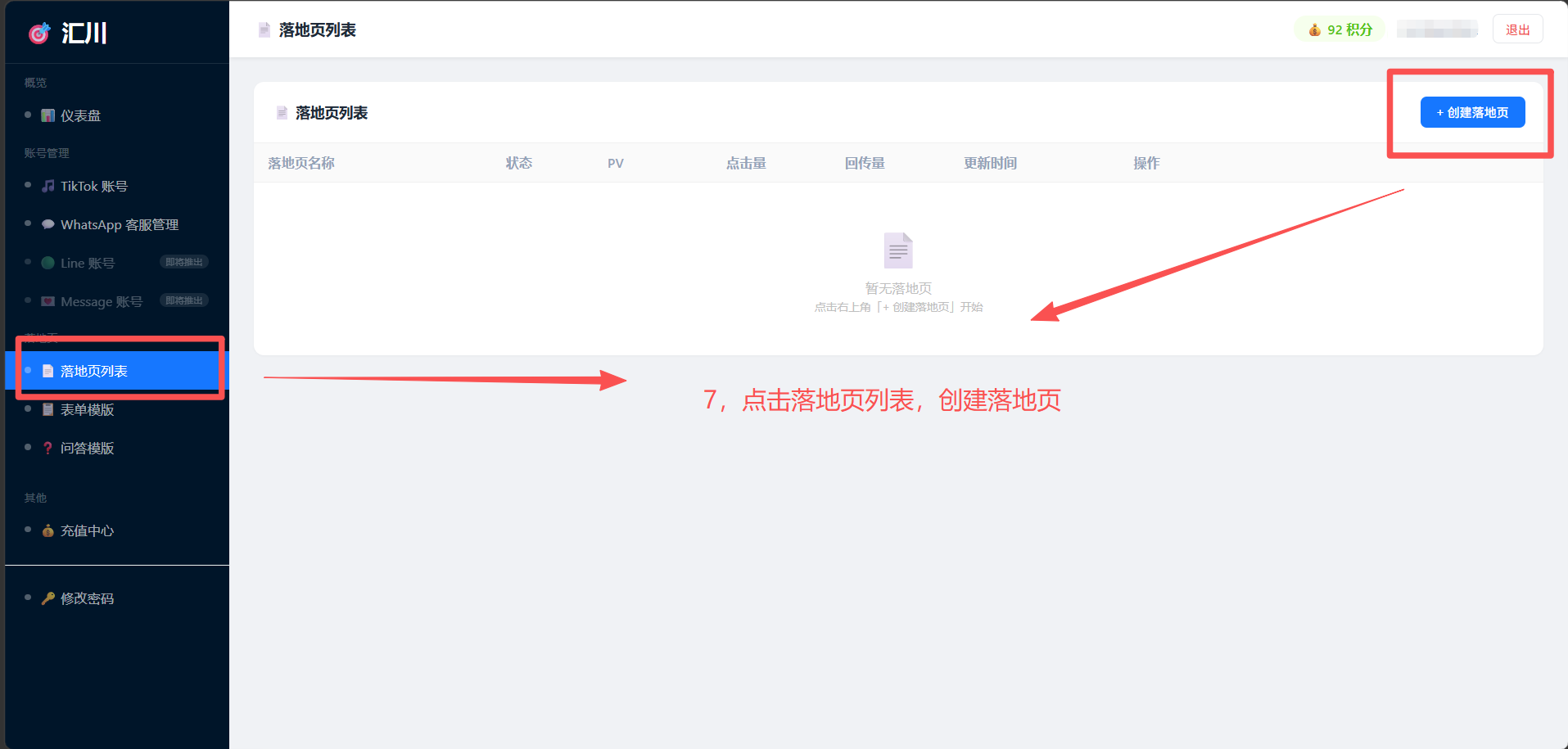
Task: Click the Line 账号 menu item
Action: (117, 263)
